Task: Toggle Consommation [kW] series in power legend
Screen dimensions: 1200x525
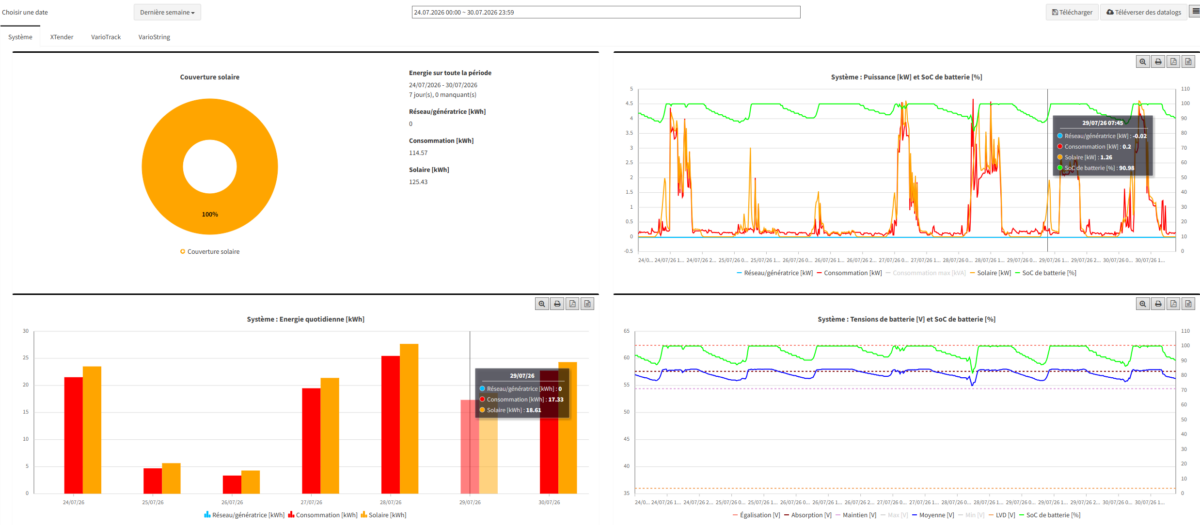Action: [x=850, y=272]
